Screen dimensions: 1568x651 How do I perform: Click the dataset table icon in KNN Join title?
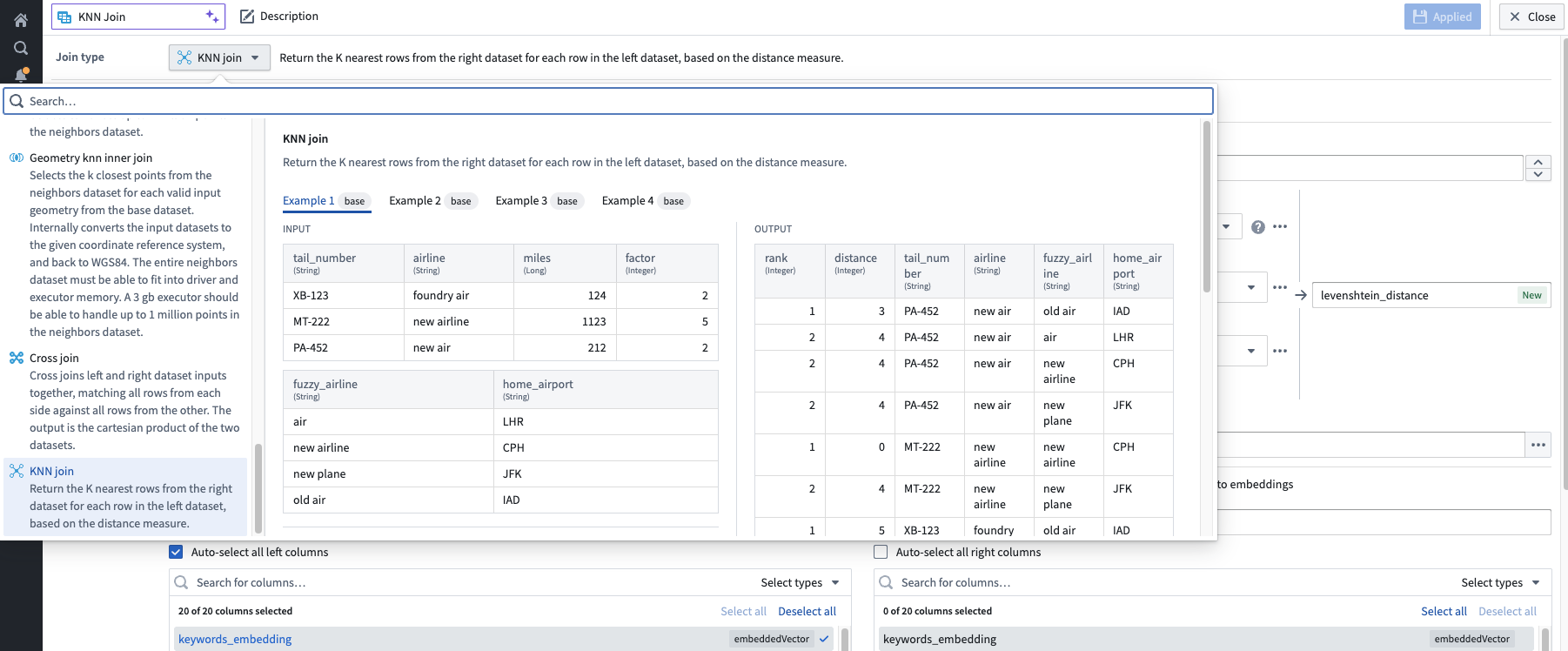pos(64,17)
